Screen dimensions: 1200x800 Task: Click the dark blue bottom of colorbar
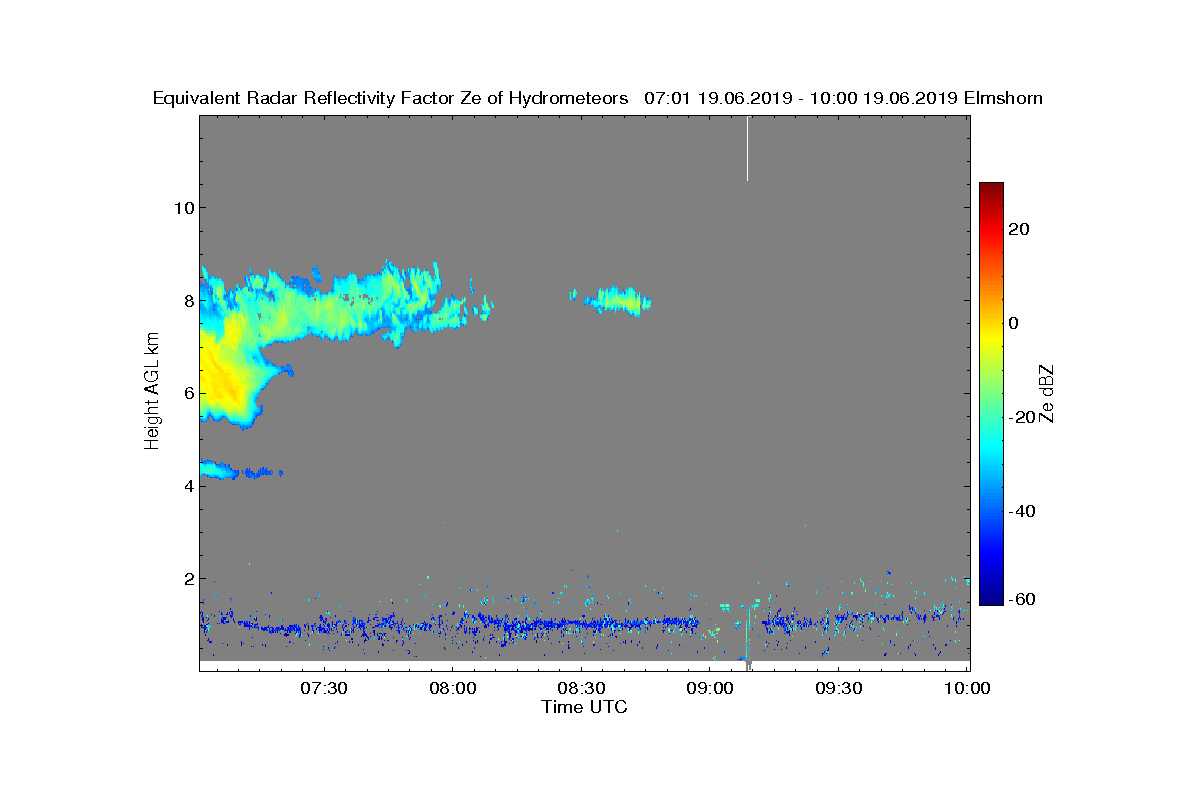[991, 598]
